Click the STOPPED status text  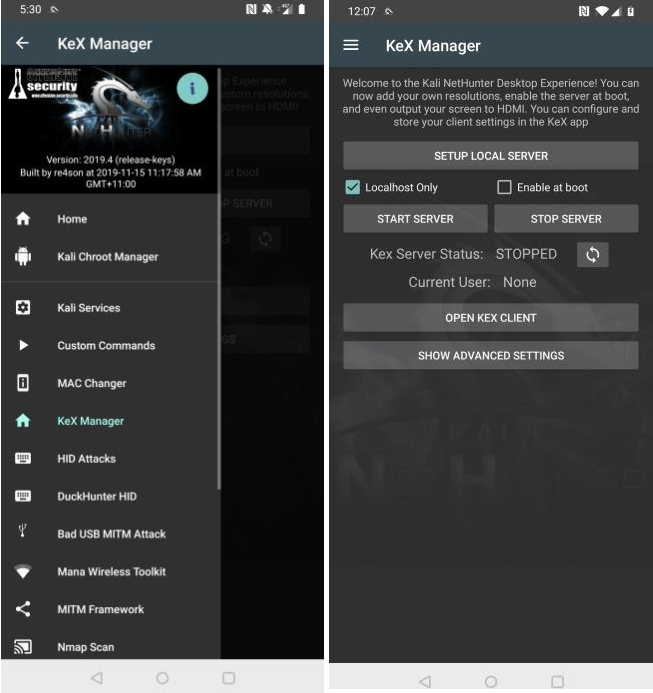coord(526,254)
